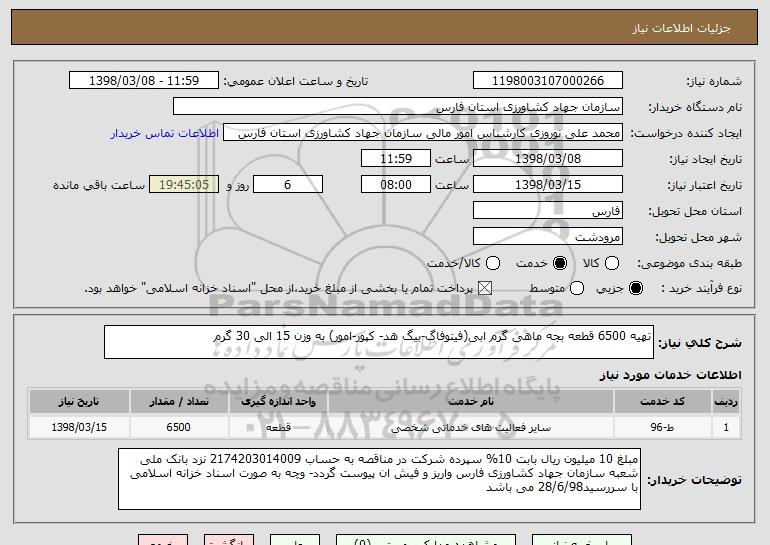Click the creation time field 11:59
Viewport: 770px width, 545px height.
point(396,159)
